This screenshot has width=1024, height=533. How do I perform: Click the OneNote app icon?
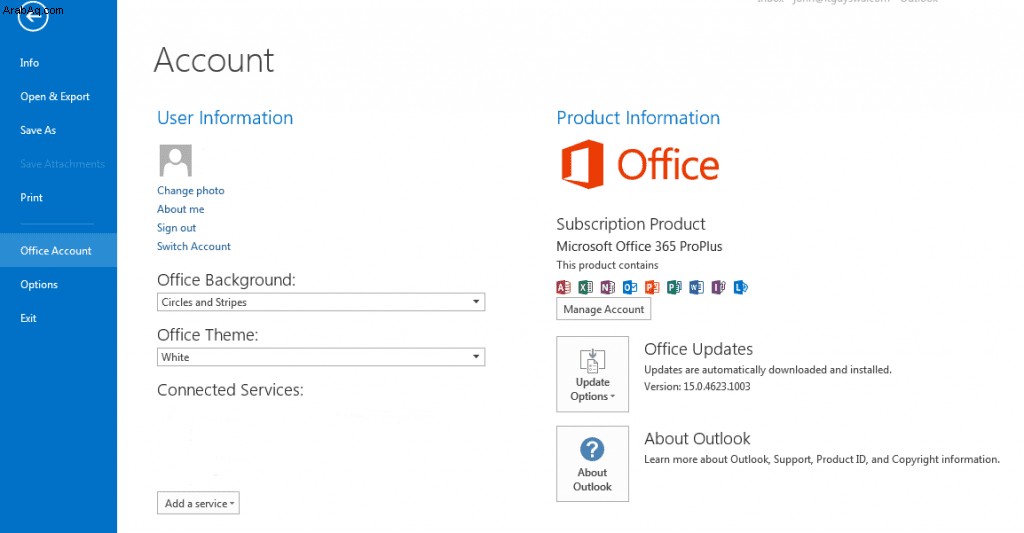[x=607, y=287]
